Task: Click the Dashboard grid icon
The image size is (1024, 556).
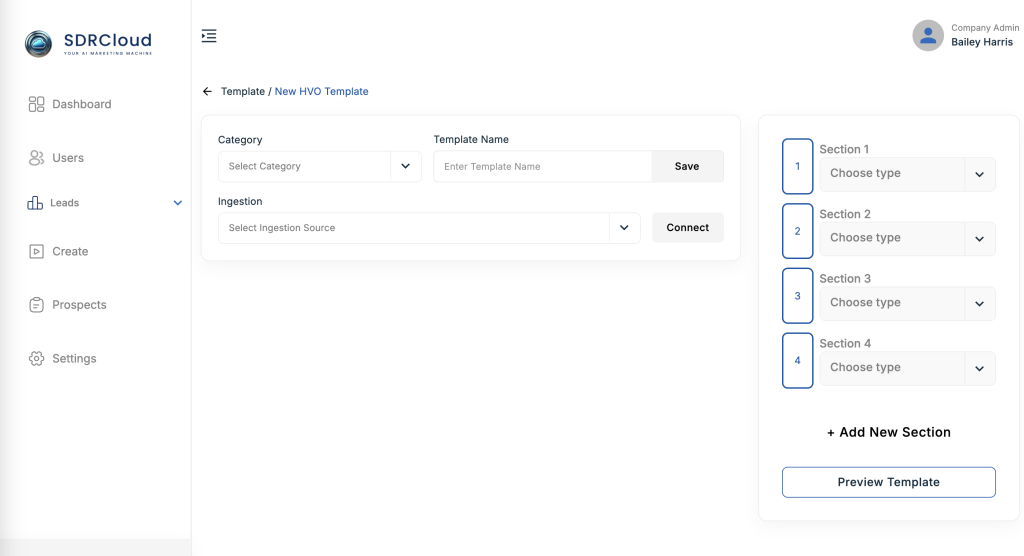Action: [x=37, y=104]
